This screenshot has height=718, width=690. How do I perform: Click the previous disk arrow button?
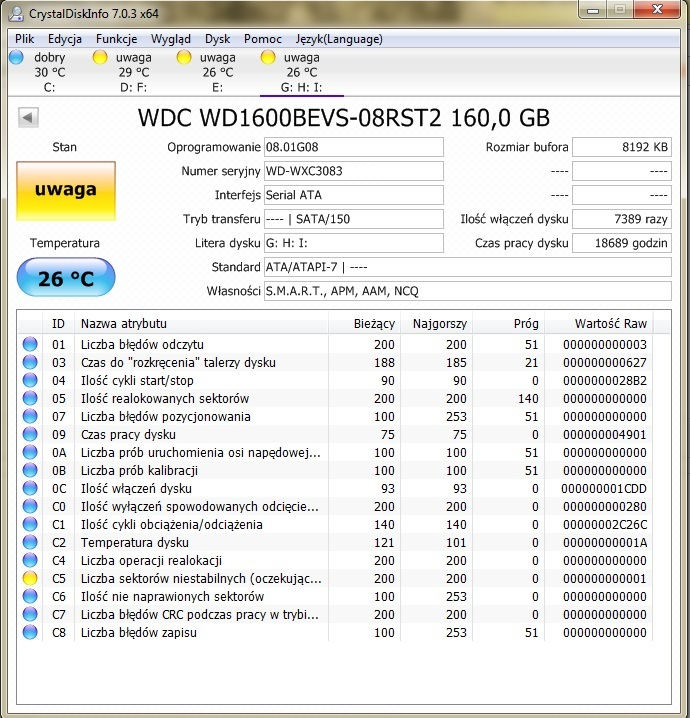click(28, 118)
